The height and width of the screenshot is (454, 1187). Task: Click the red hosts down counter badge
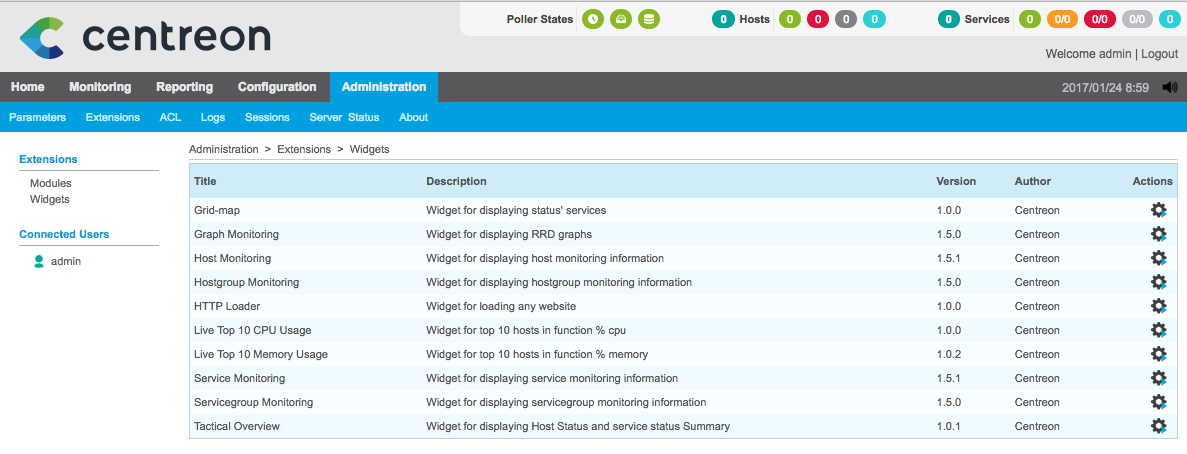(818, 19)
